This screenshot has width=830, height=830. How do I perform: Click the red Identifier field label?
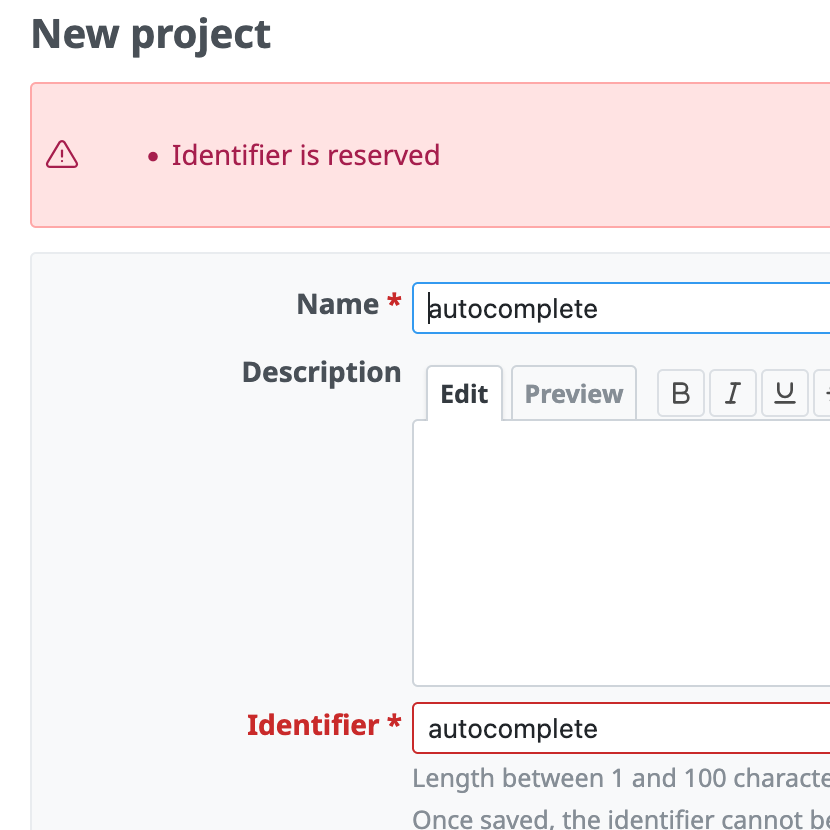point(313,725)
